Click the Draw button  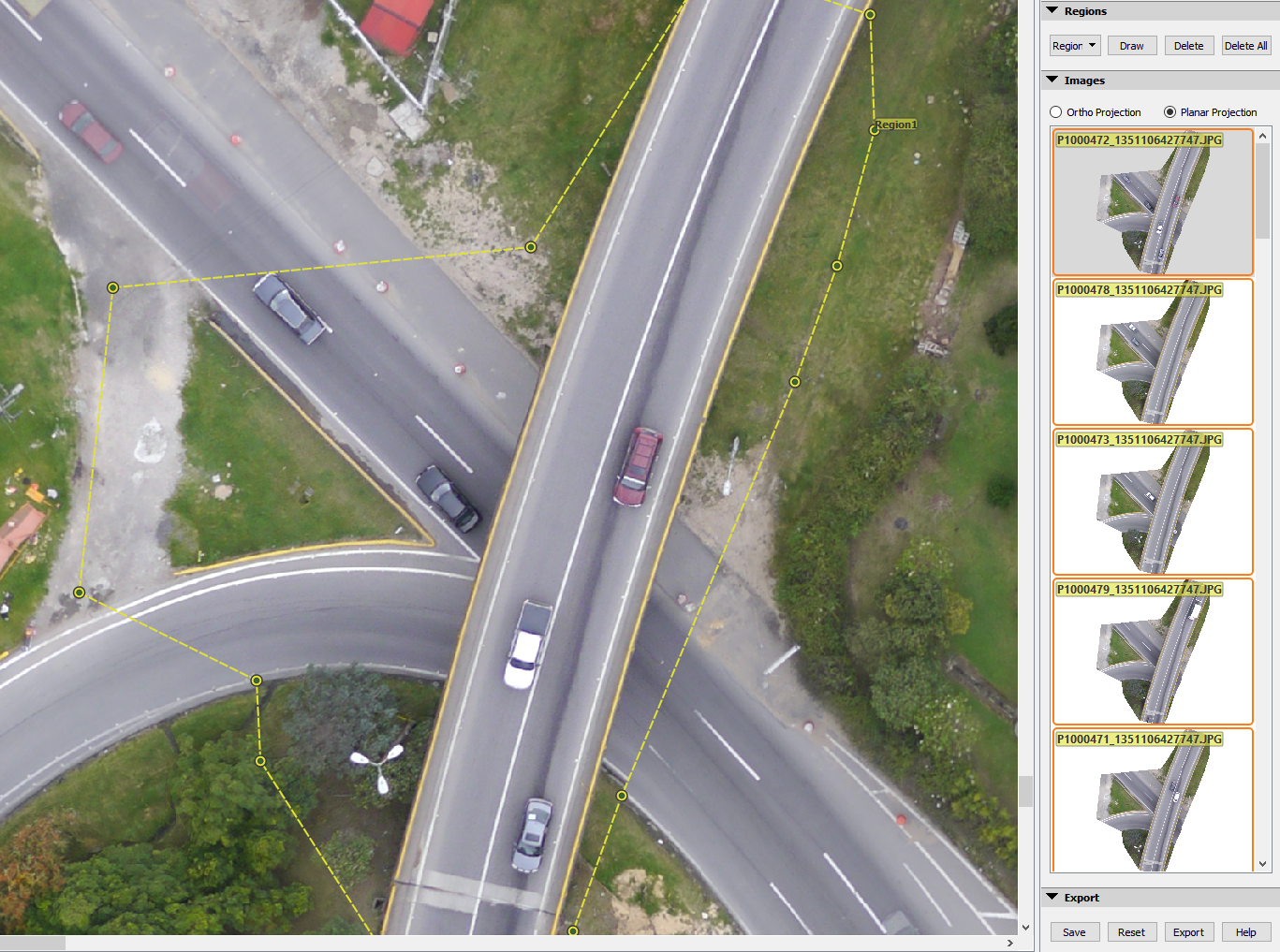[1131, 46]
